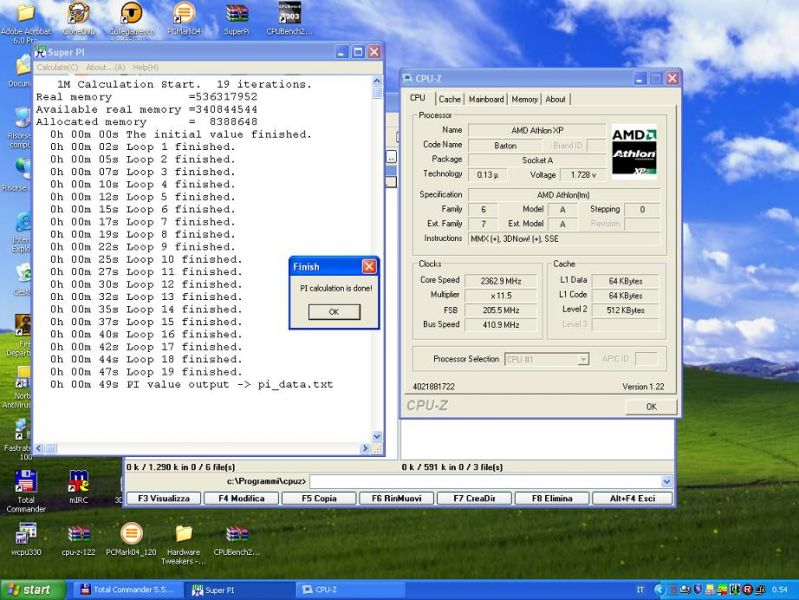Click the Super PI title bar icon

[40, 52]
